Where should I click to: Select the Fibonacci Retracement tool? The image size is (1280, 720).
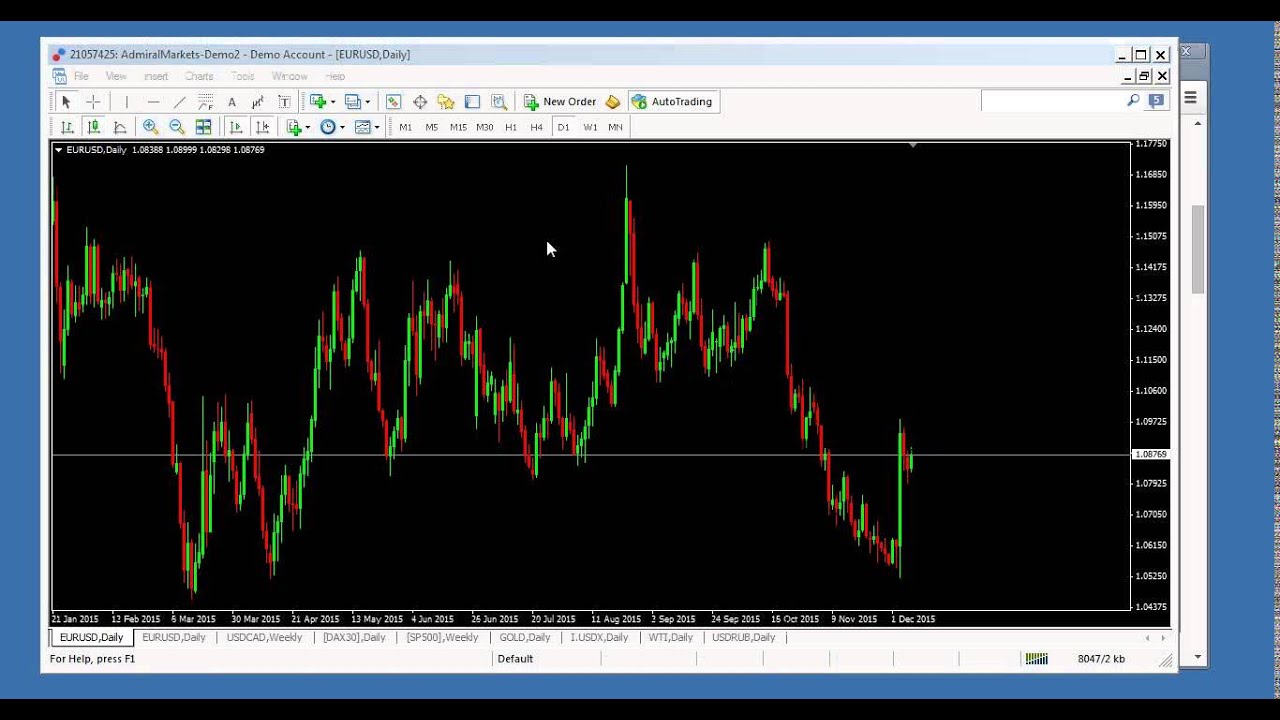pyautogui.click(x=205, y=102)
